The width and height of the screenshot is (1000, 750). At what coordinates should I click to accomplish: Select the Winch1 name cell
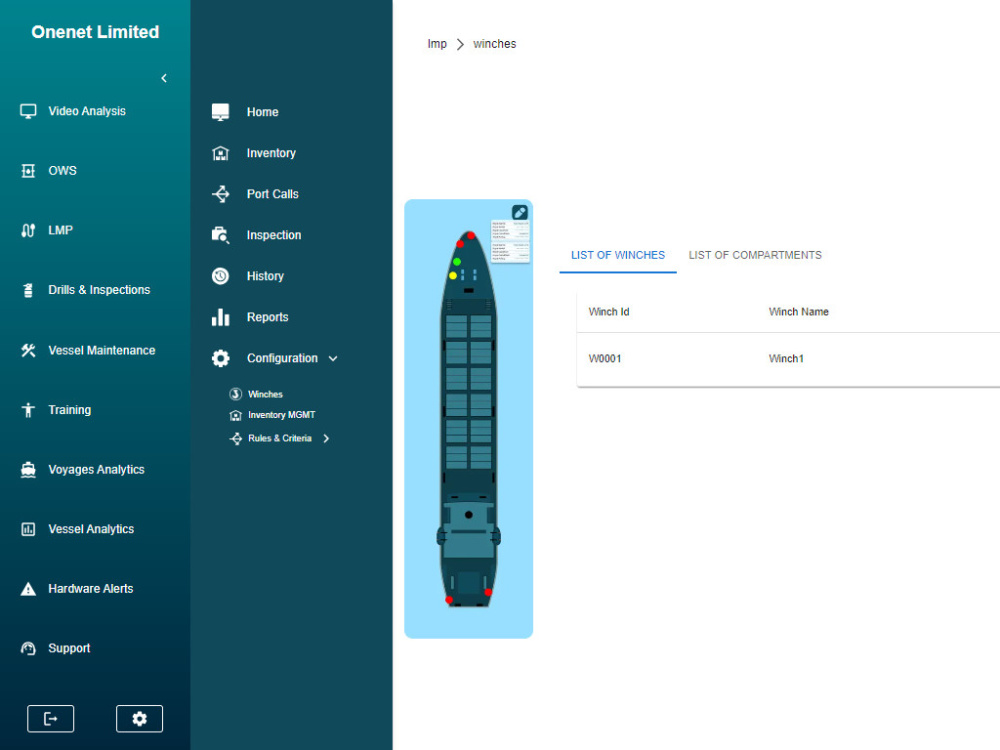(x=786, y=359)
